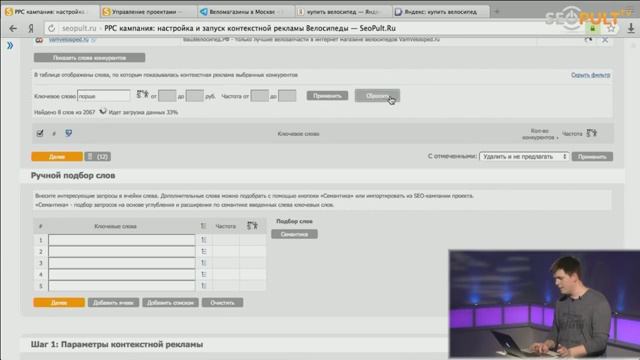Click keyword input in row 2
Image resolution: width=640 pixels, height=360 pixels.
(122, 251)
